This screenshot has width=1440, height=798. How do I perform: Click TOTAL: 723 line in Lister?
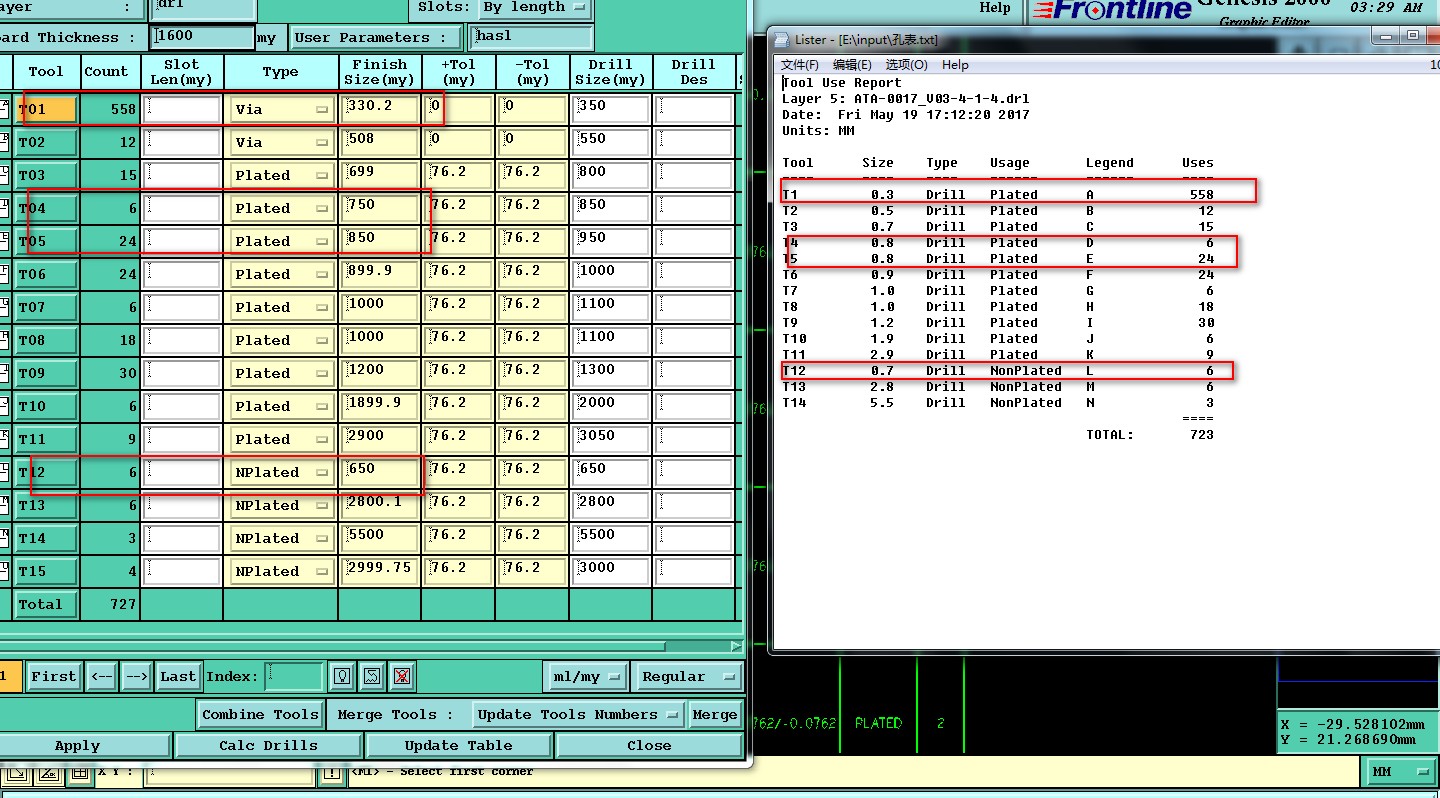point(1150,435)
